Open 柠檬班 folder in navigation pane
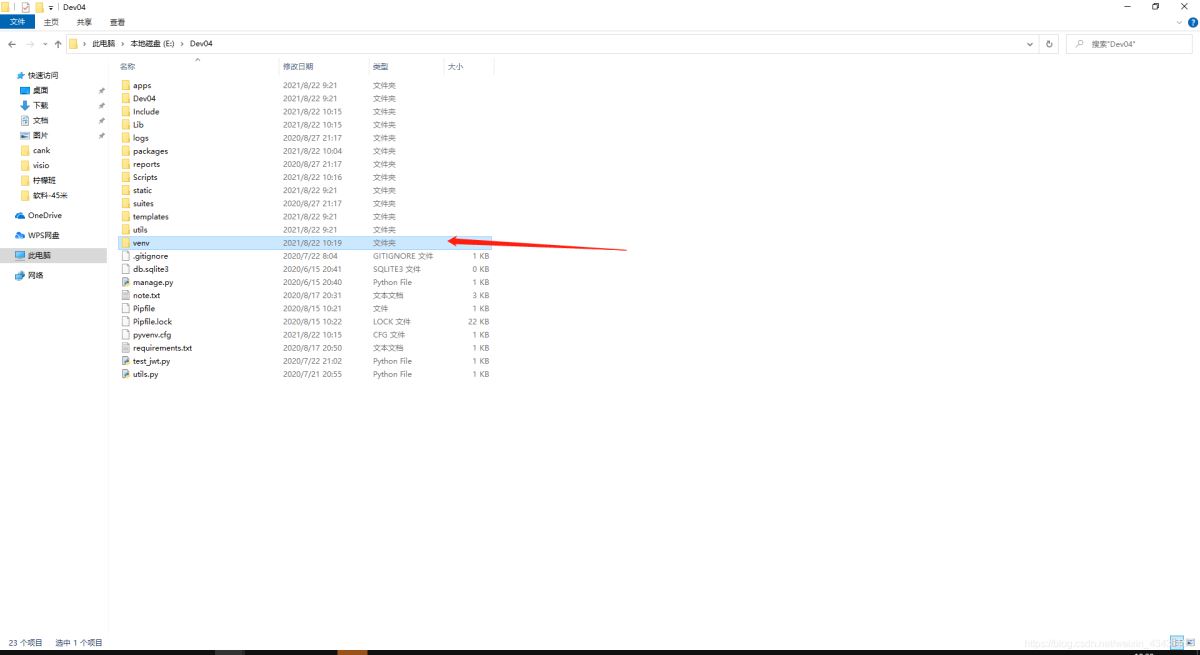Viewport: 1200px width, 655px height. coord(44,180)
